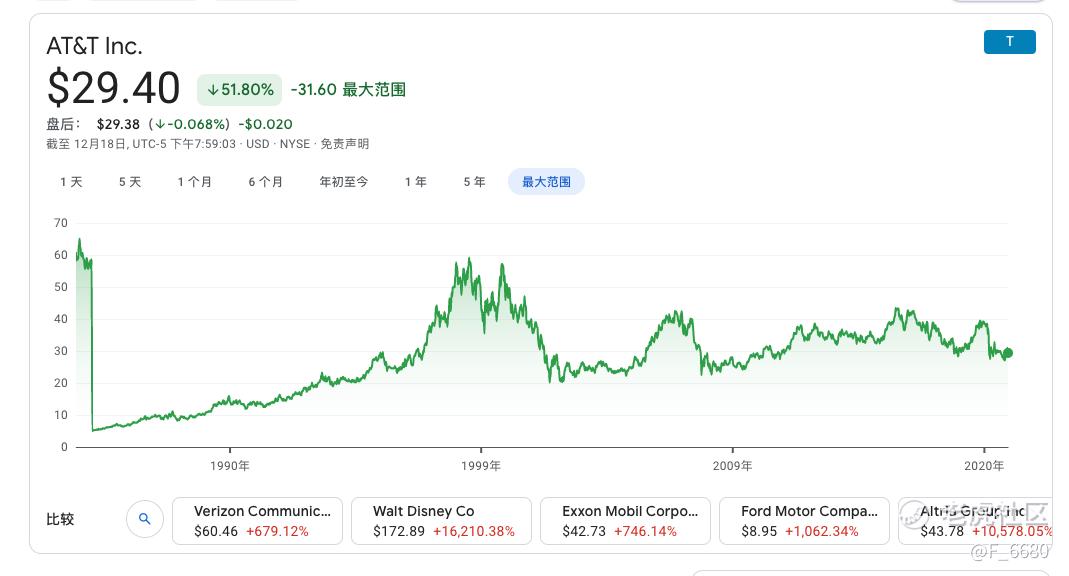Click the blue T ticker badge
The width and height of the screenshot is (1069, 576).
point(1010,42)
